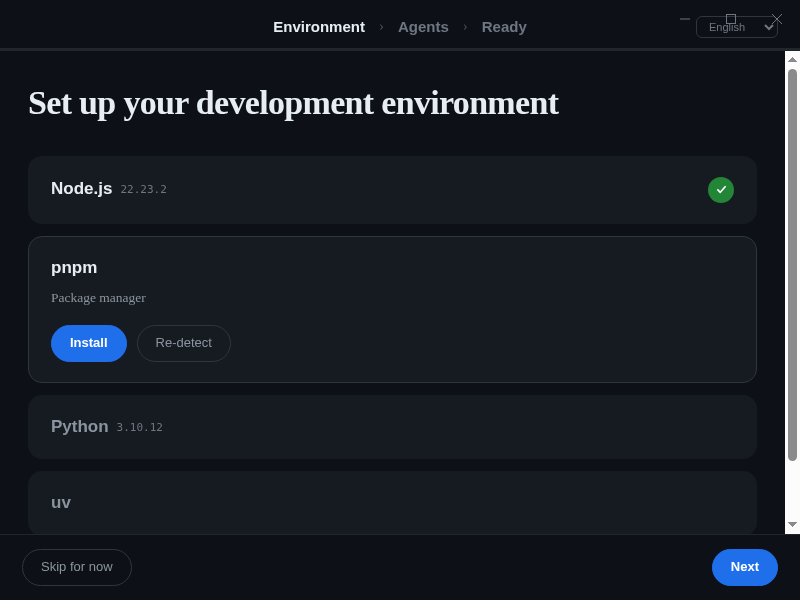Proceed with the Next button
800x600 pixels.
click(744, 567)
